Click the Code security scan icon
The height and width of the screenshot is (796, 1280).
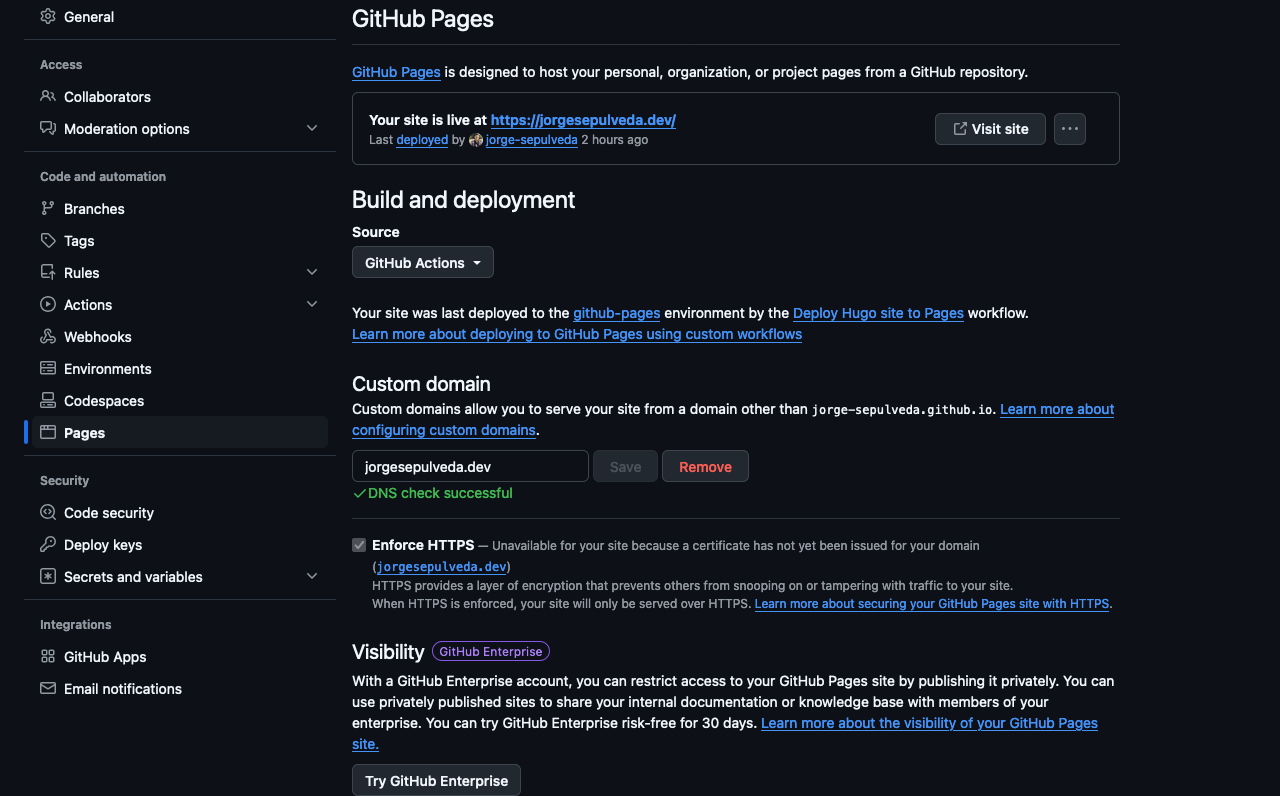(x=48, y=513)
